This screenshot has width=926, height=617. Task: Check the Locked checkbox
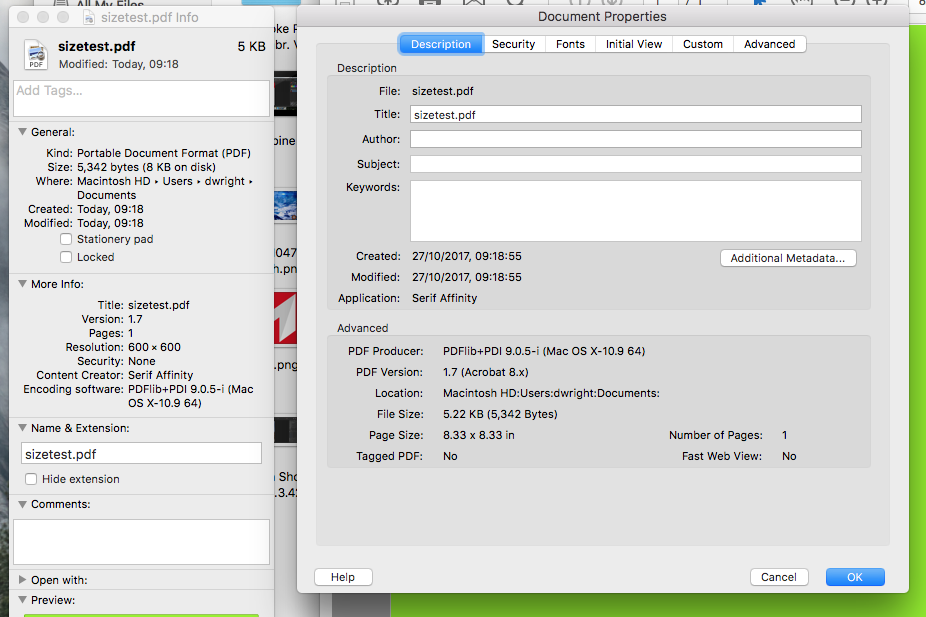point(66,257)
